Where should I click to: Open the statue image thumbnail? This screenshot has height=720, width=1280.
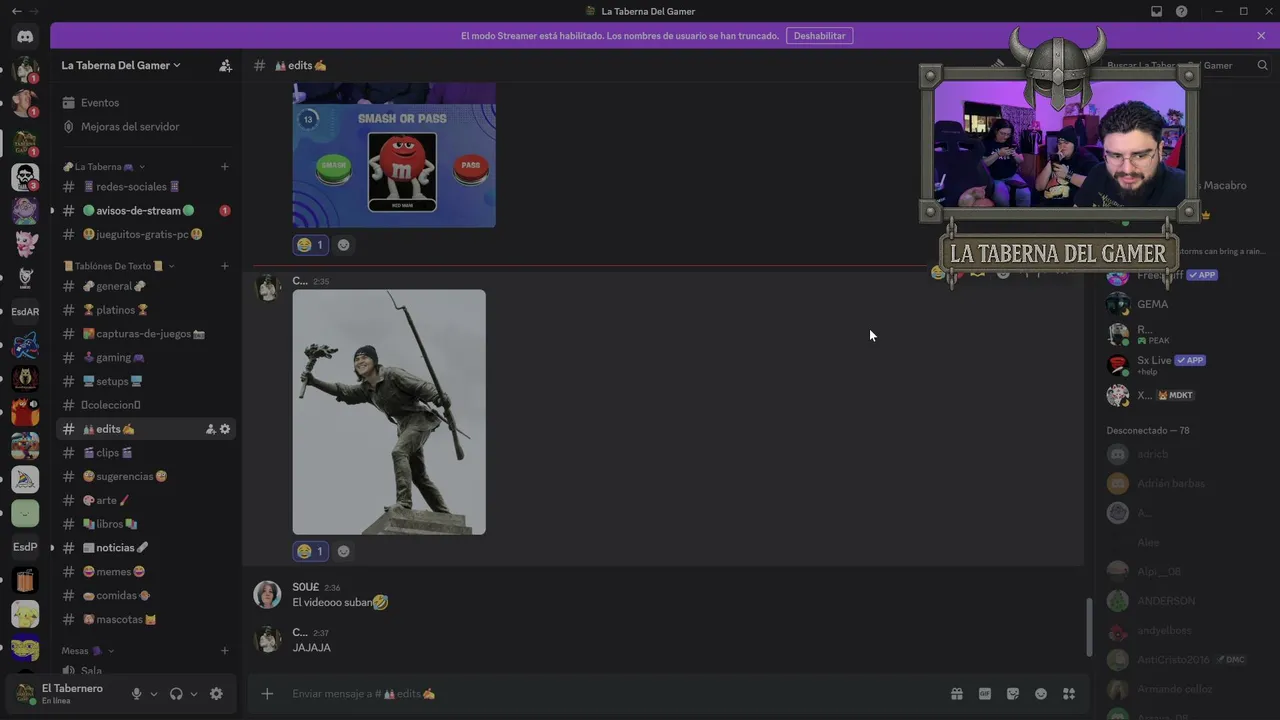coord(389,412)
